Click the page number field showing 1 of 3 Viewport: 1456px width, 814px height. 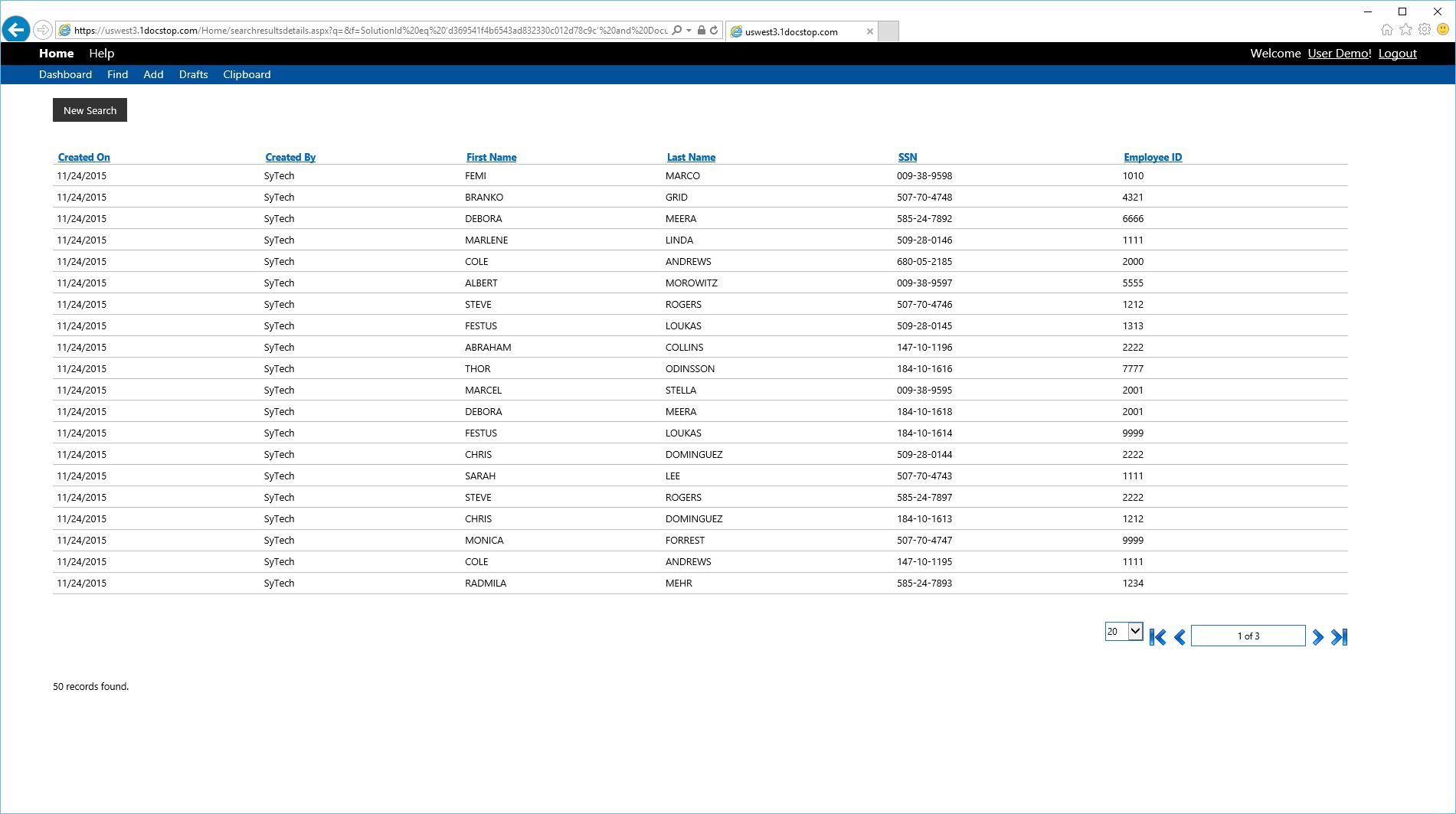coord(1248,636)
